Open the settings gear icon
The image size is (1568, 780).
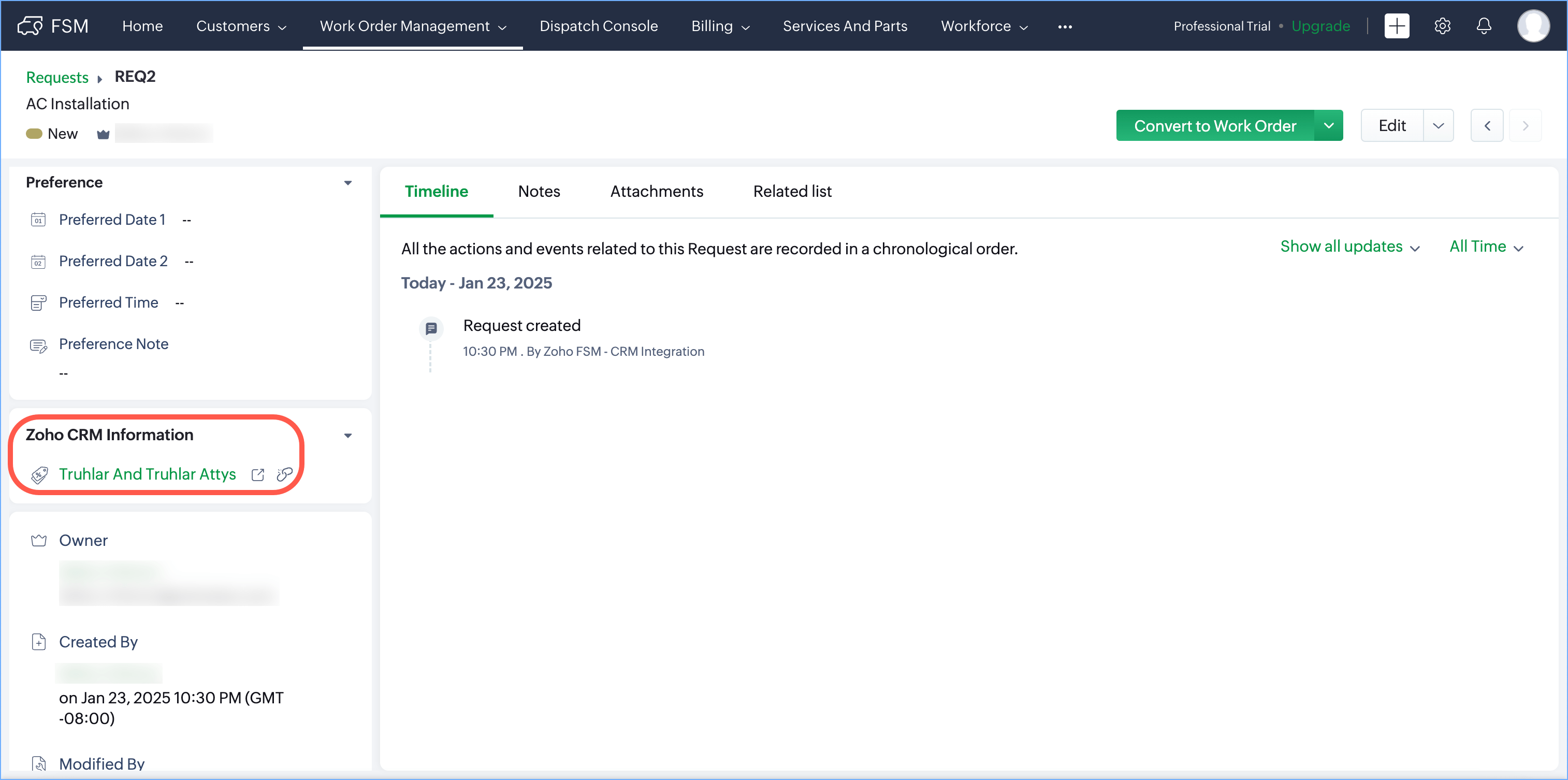(1442, 25)
